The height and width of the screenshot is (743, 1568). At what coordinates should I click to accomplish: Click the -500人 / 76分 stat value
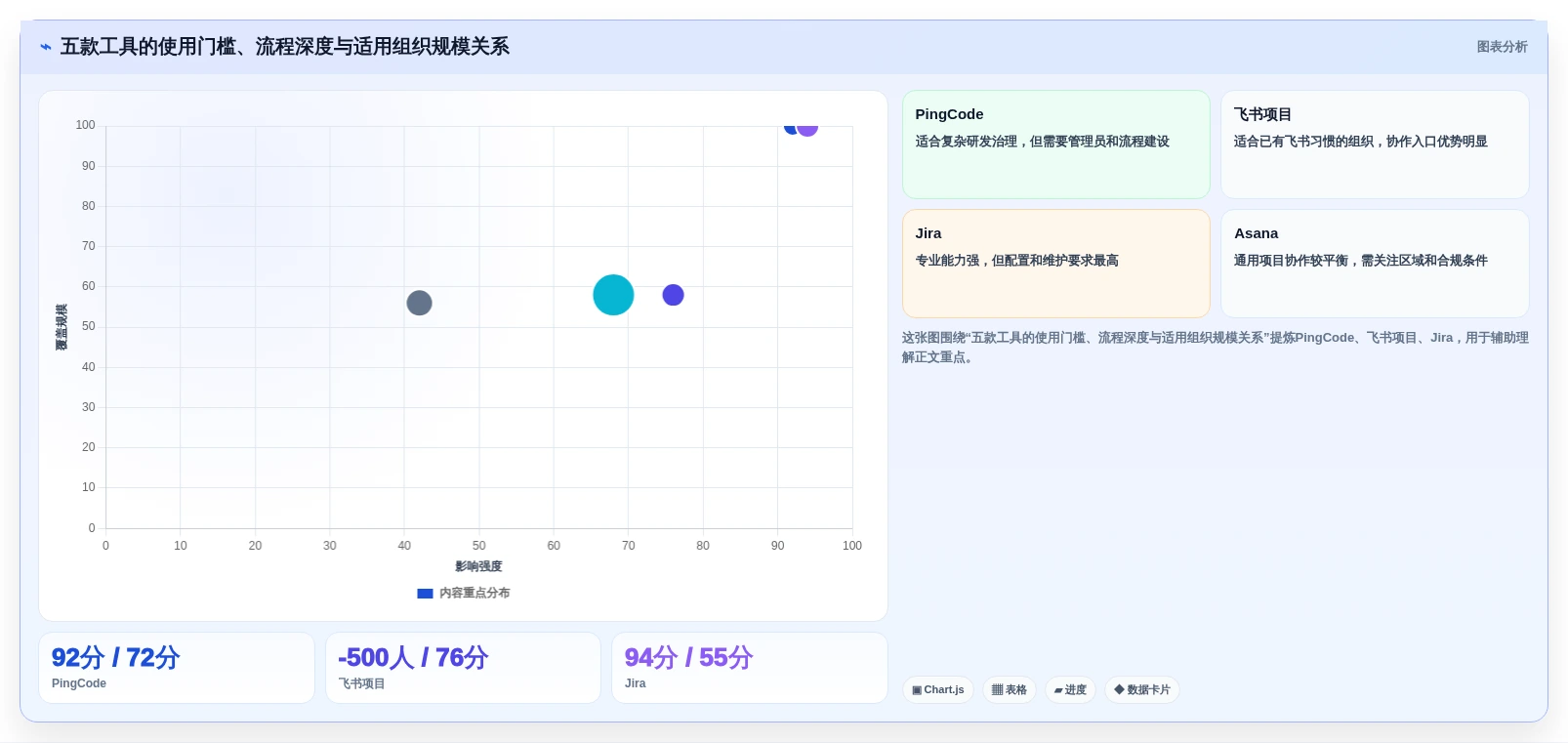click(x=413, y=658)
